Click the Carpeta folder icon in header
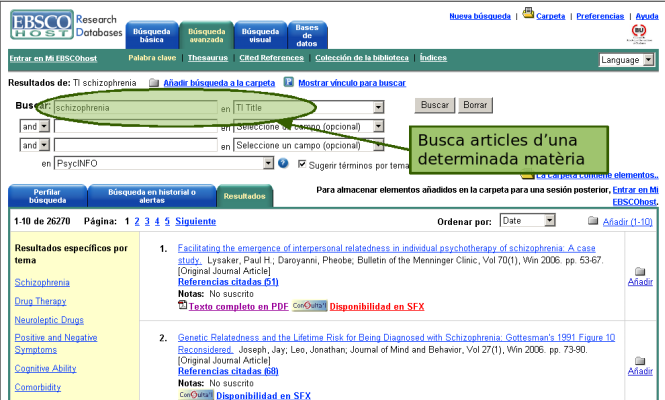The image size is (665, 400). [528, 13]
